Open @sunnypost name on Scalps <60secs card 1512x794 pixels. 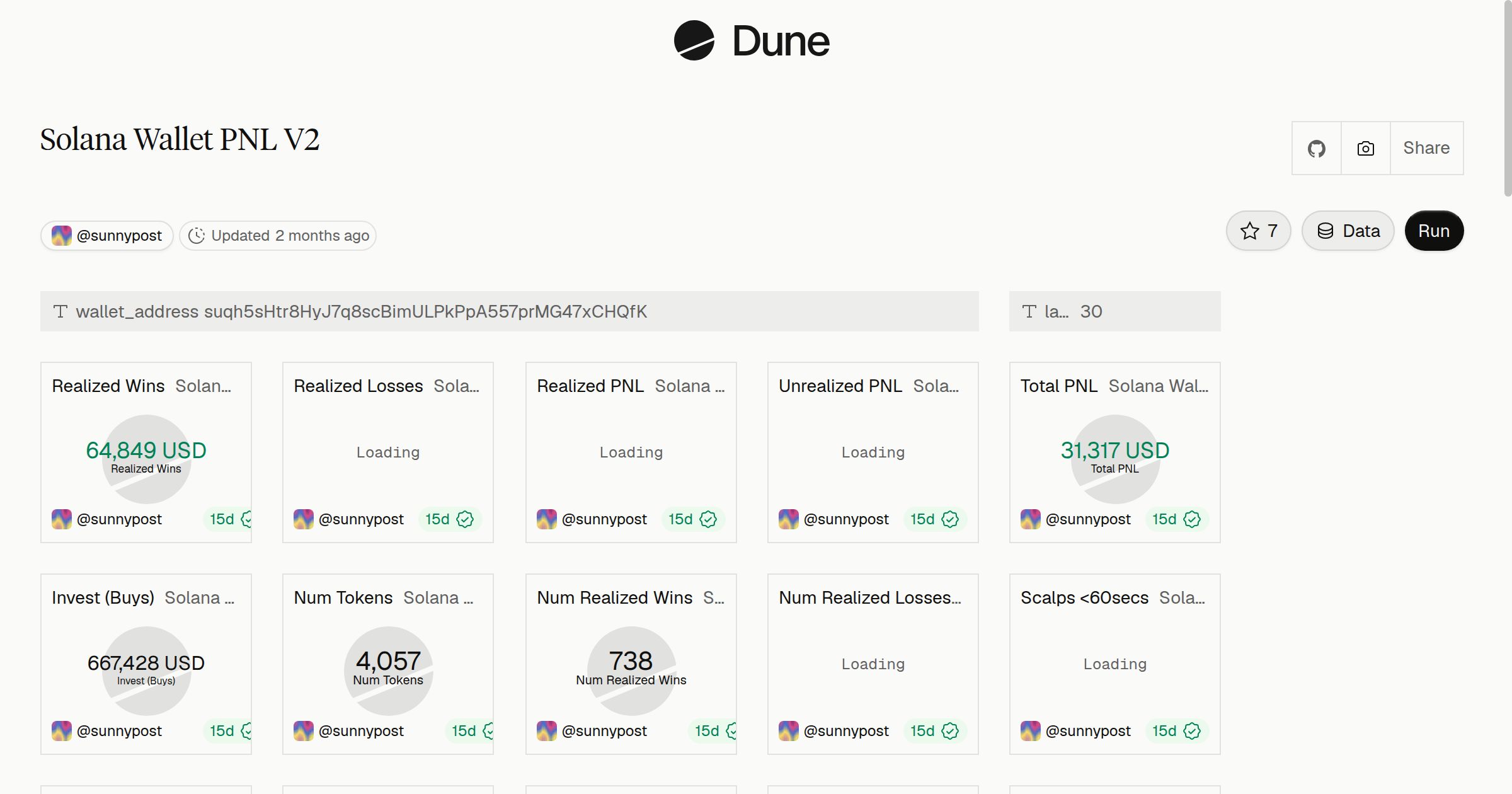pos(1088,731)
